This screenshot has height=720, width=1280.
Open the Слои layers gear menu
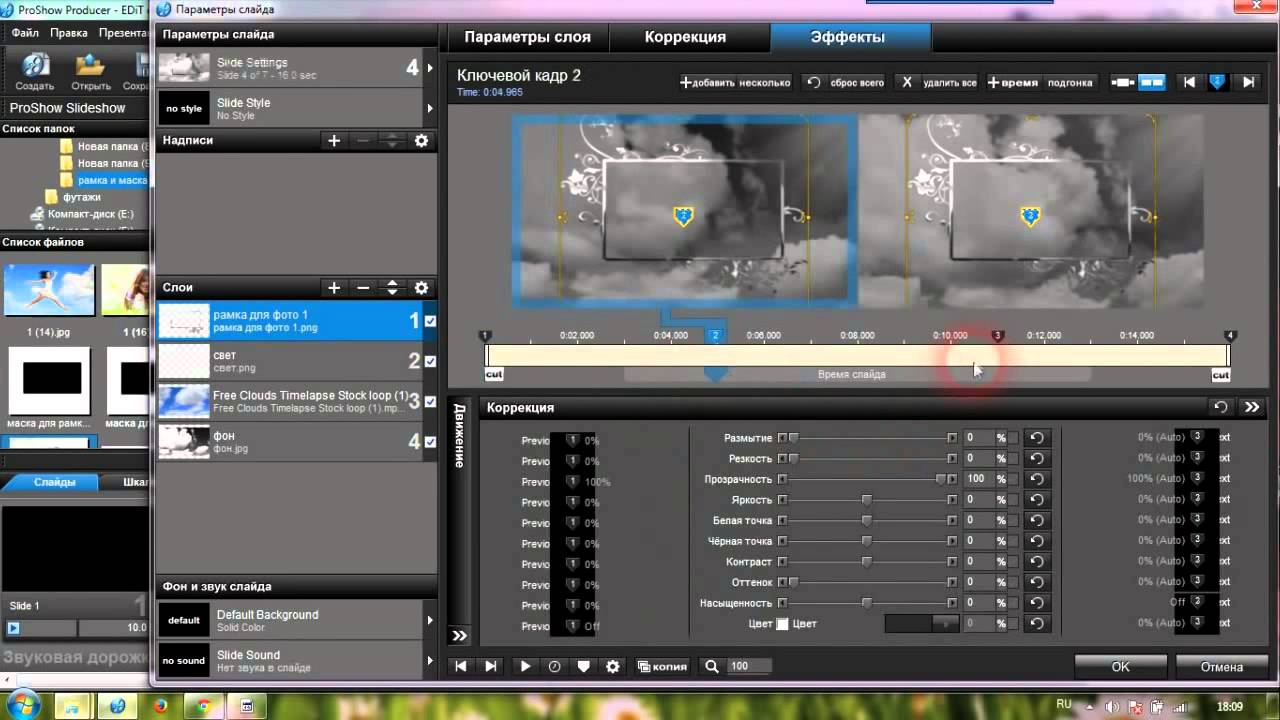(421, 288)
